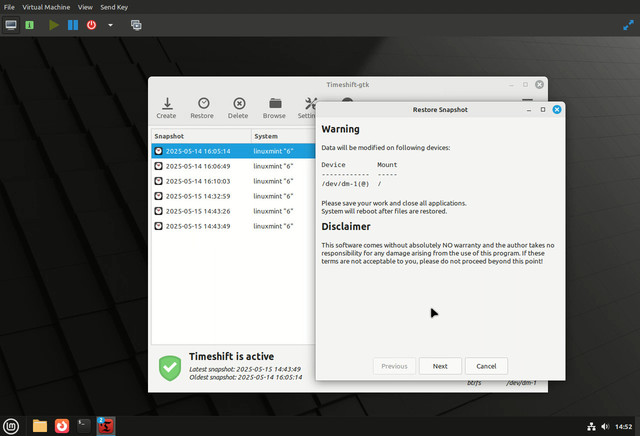Click Cancel in Restore Snapshot dialog
This screenshot has height=436, width=640.
tap(486, 366)
